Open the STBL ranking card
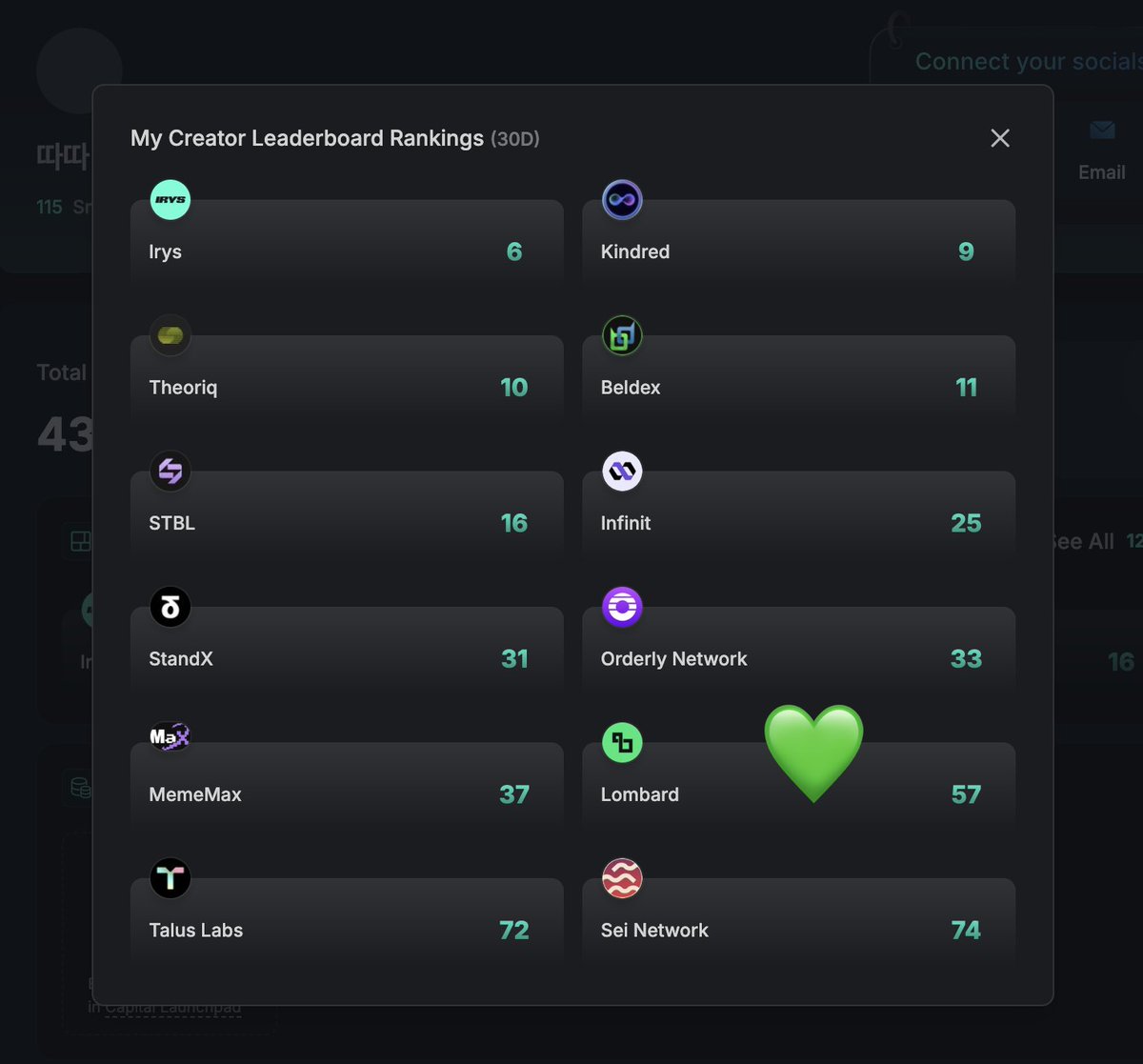The height and width of the screenshot is (1064, 1143). [x=347, y=513]
